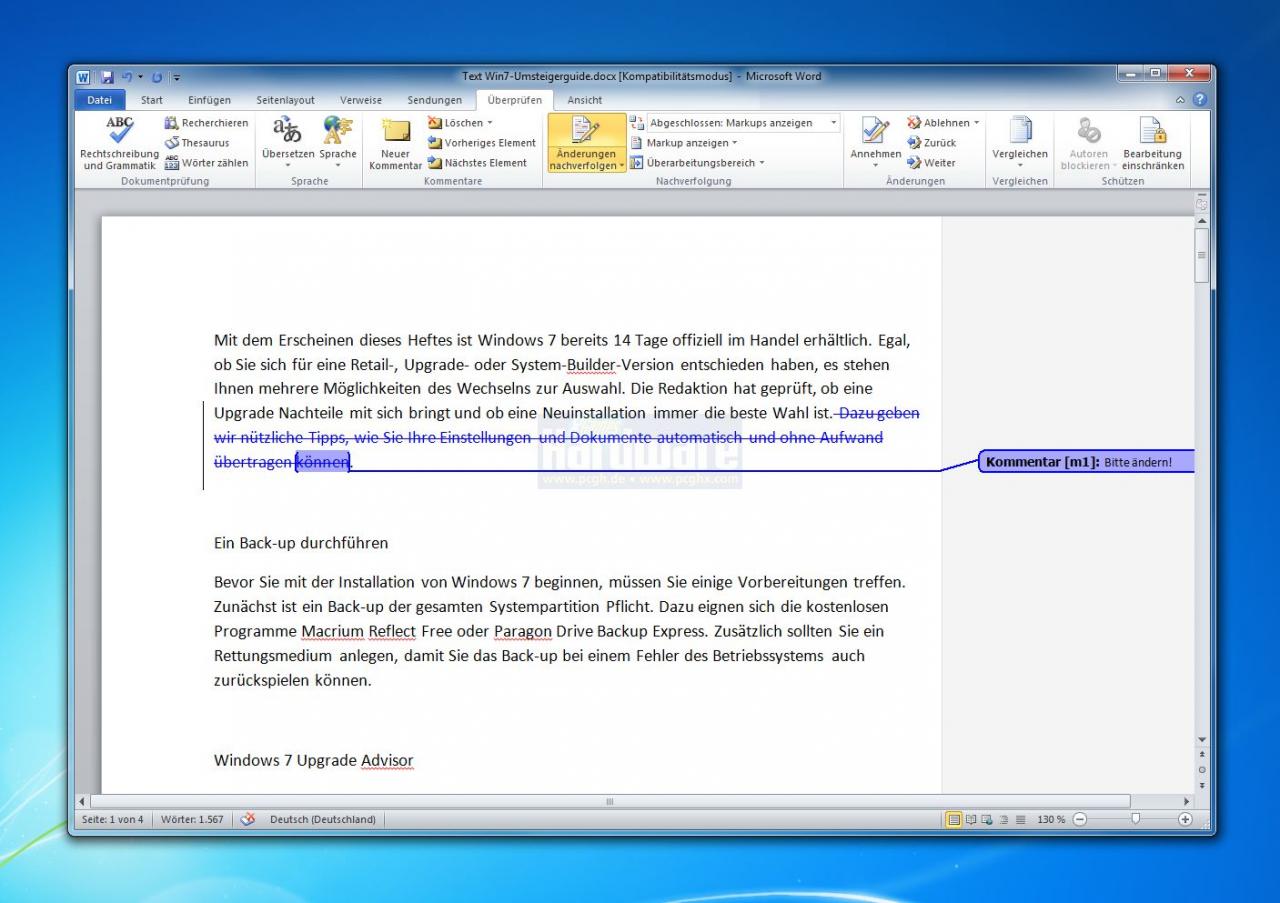The image size is (1280, 903).
Task: Zoom out with the minus button
Action: click(1080, 819)
